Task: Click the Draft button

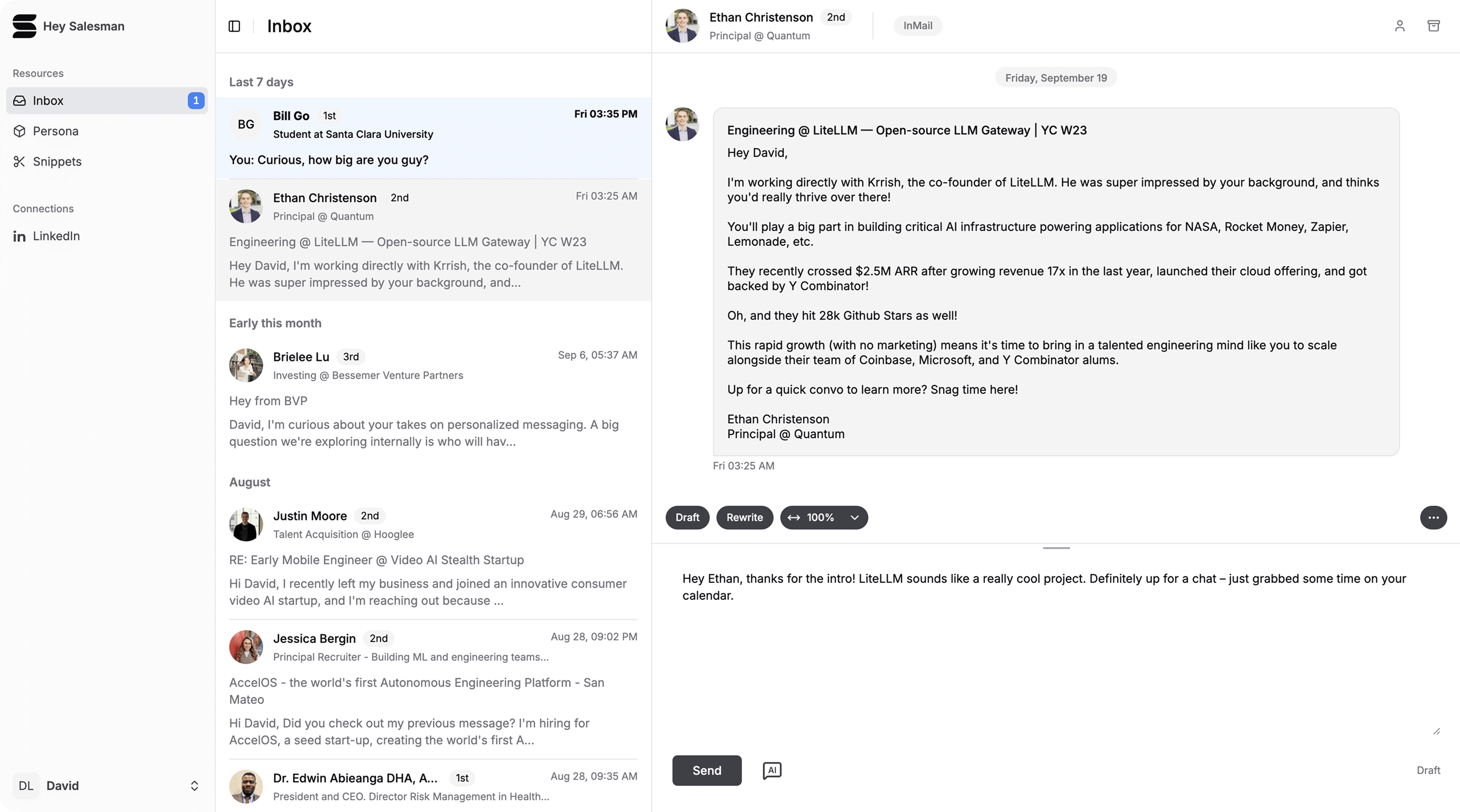Action: [687, 517]
